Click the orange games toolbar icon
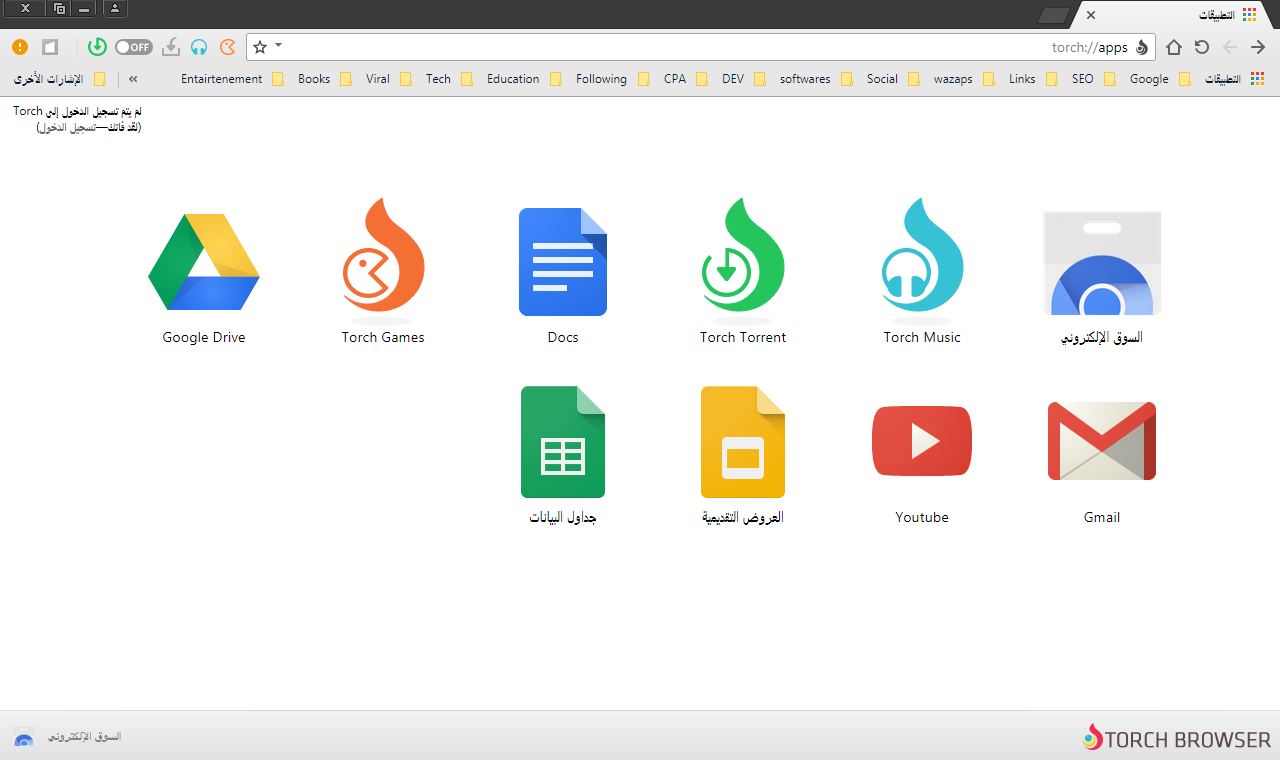The width and height of the screenshot is (1280, 760). [227, 47]
